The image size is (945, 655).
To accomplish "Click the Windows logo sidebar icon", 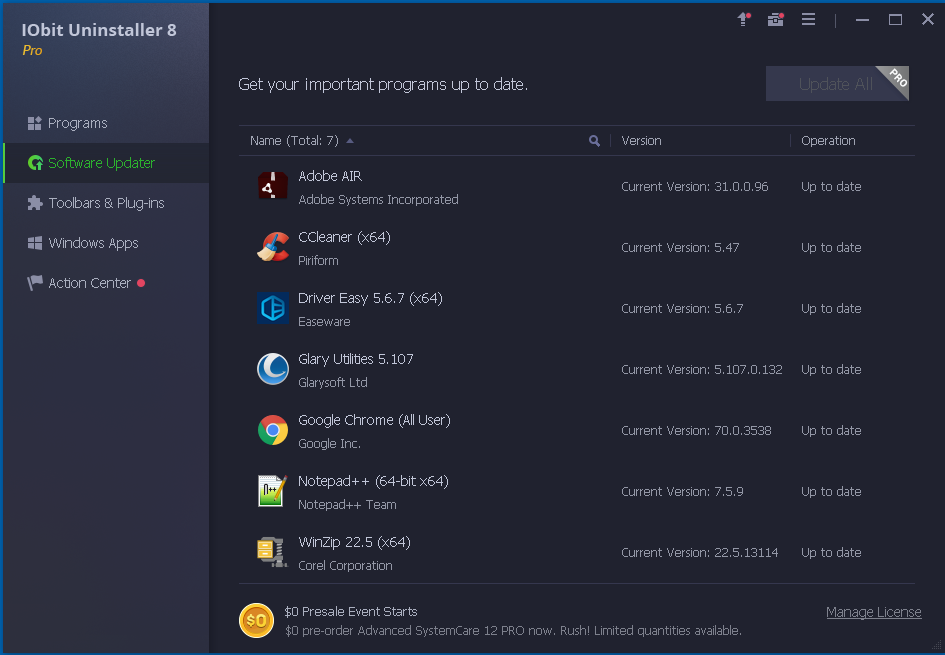I will pos(35,243).
